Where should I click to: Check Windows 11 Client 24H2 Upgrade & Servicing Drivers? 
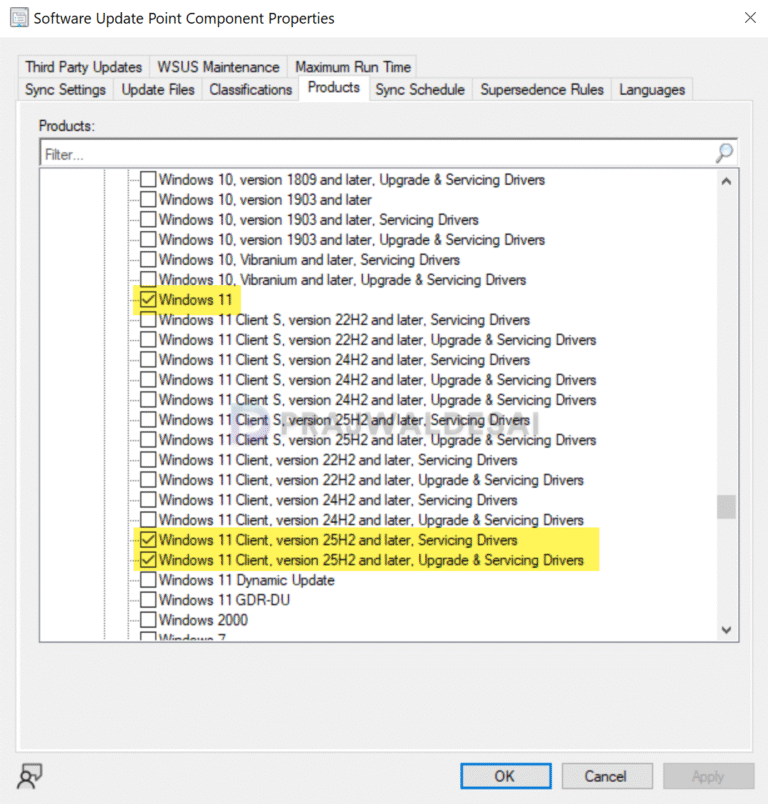(148, 519)
